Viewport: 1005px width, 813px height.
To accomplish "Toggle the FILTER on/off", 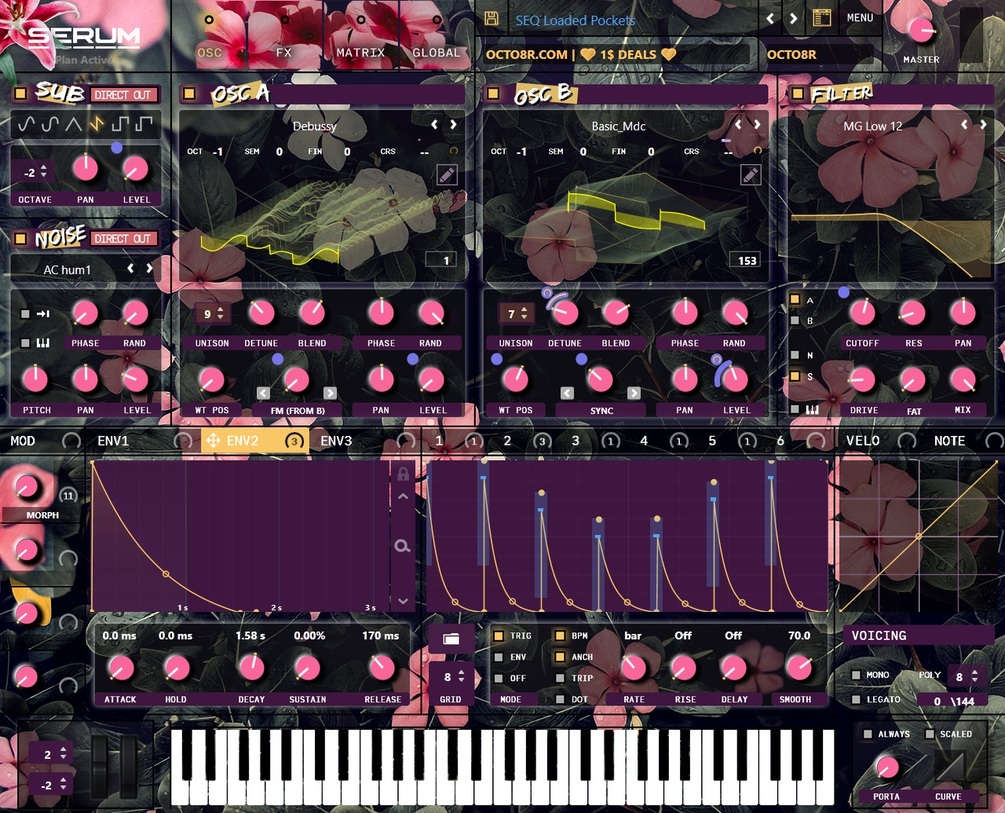I will pos(797,94).
